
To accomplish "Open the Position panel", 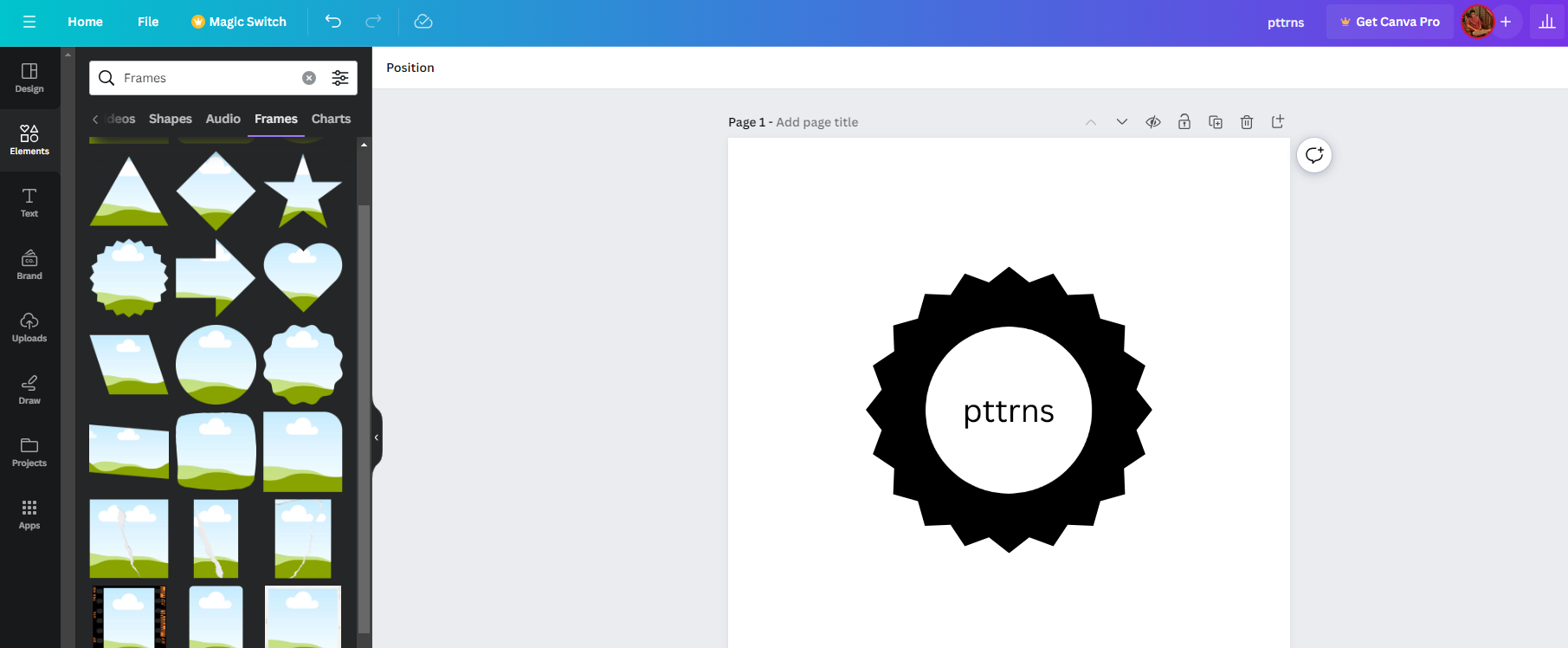I will (x=410, y=68).
